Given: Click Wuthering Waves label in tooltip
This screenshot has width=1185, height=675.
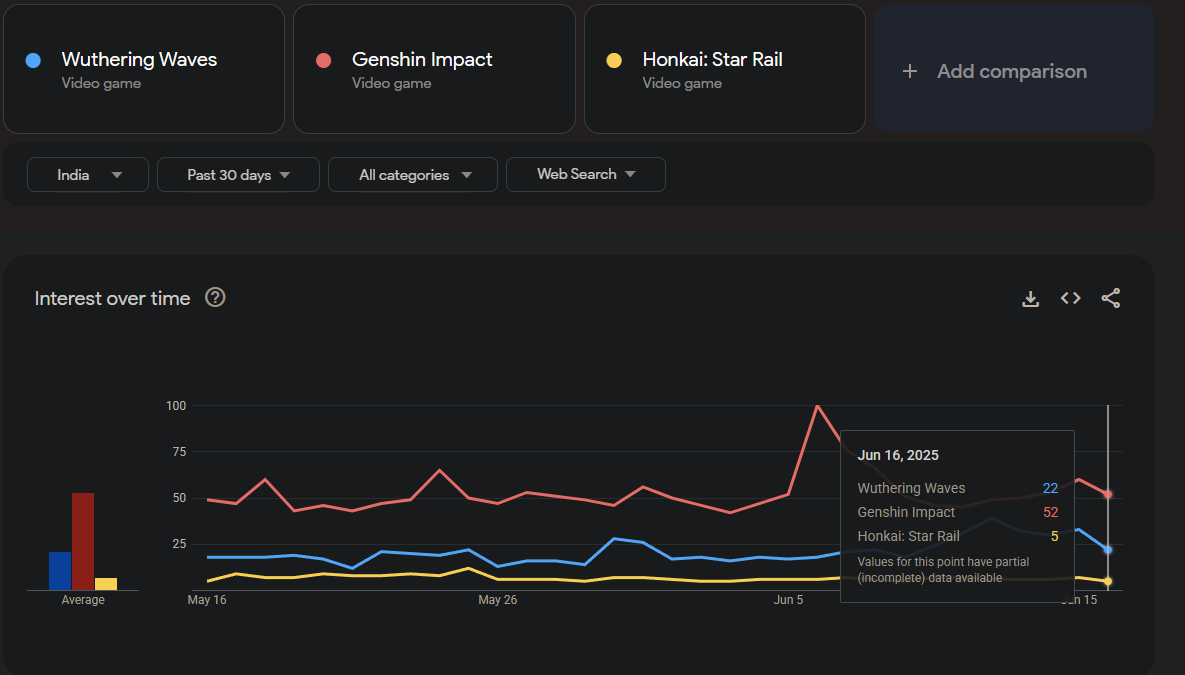Looking at the screenshot, I should point(911,488).
